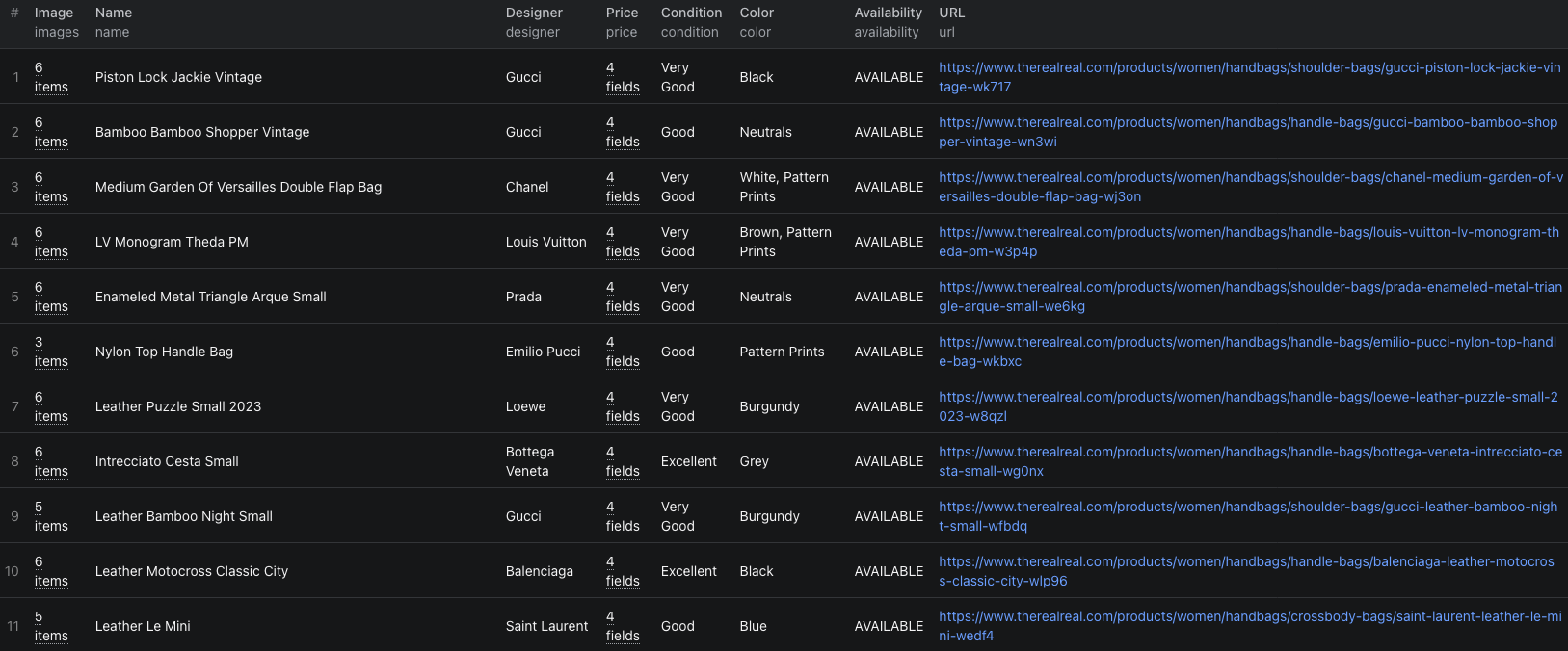The width and height of the screenshot is (1568, 651).
Task: Follow the Louis Vuitton Theda PM link
Action: click(x=1249, y=242)
